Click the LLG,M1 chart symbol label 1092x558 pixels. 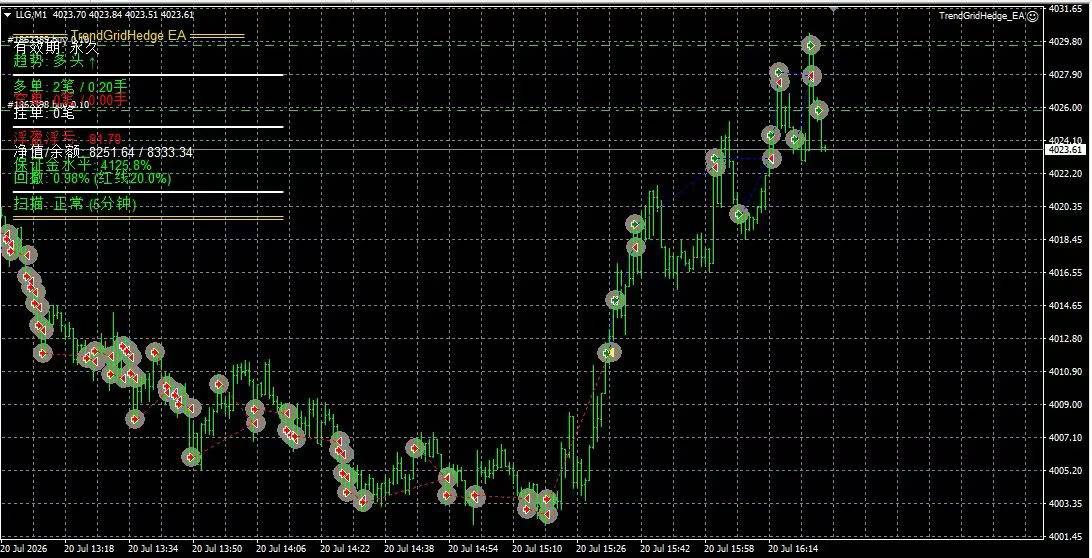pos(31,15)
